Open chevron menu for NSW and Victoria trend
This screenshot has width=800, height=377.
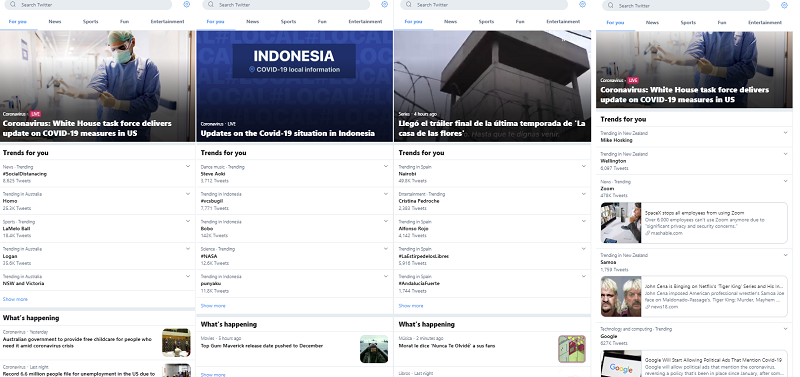pos(188,276)
